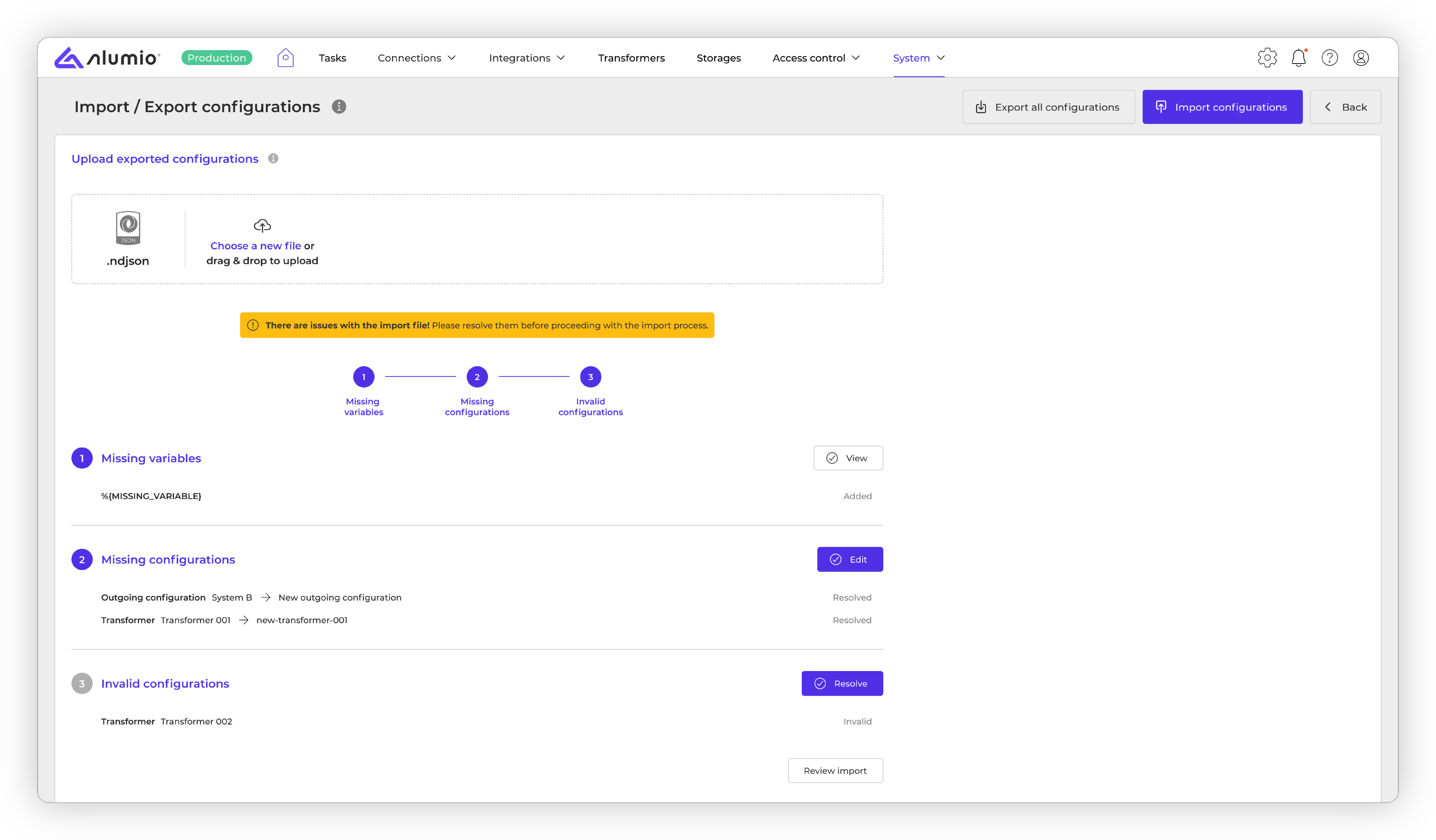The image size is (1436, 840).
Task: Click the home icon in navbar
Action: click(x=285, y=58)
